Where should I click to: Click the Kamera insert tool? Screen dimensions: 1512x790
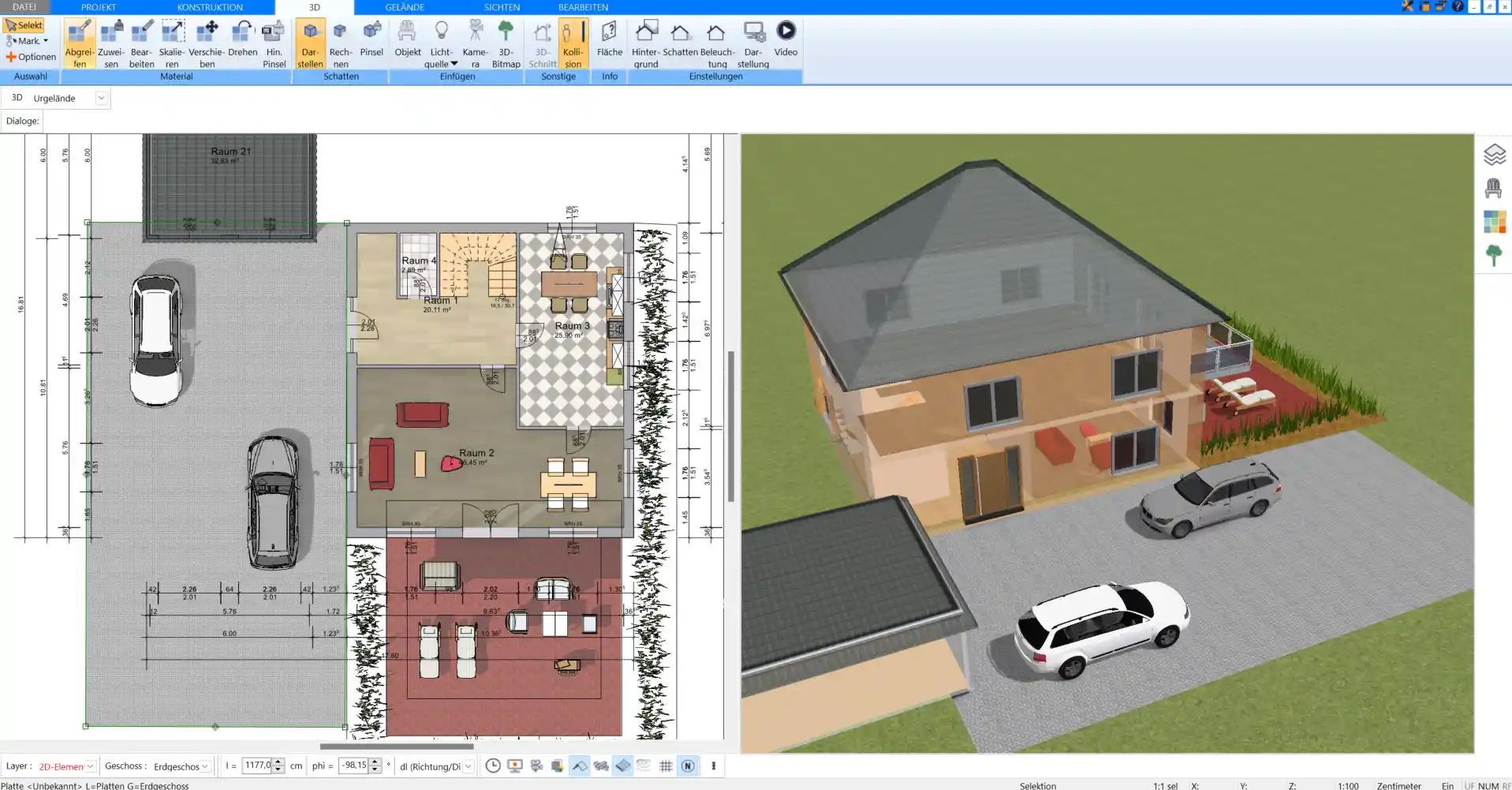[475, 43]
